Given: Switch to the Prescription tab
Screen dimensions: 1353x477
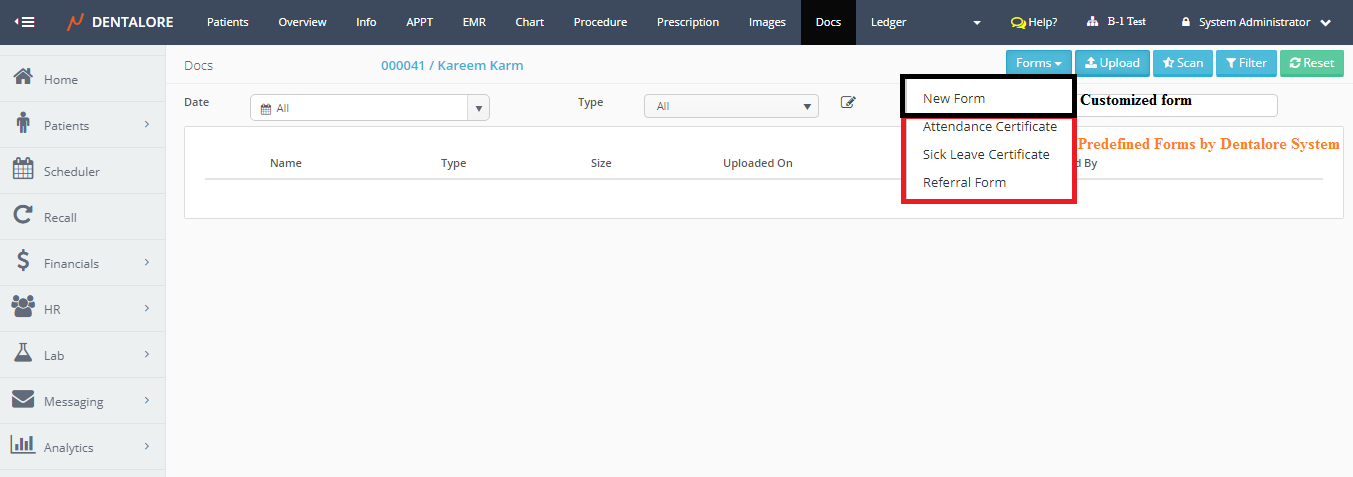Looking at the screenshot, I should point(687,22).
